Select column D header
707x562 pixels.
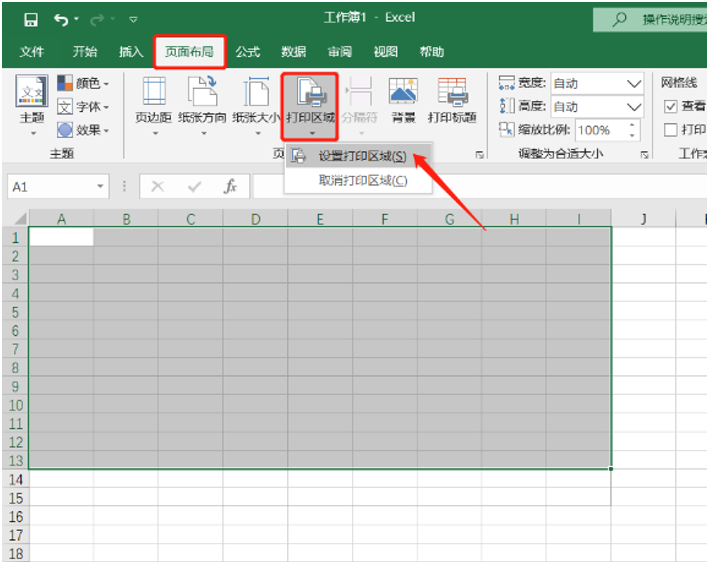click(x=255, y=219)
